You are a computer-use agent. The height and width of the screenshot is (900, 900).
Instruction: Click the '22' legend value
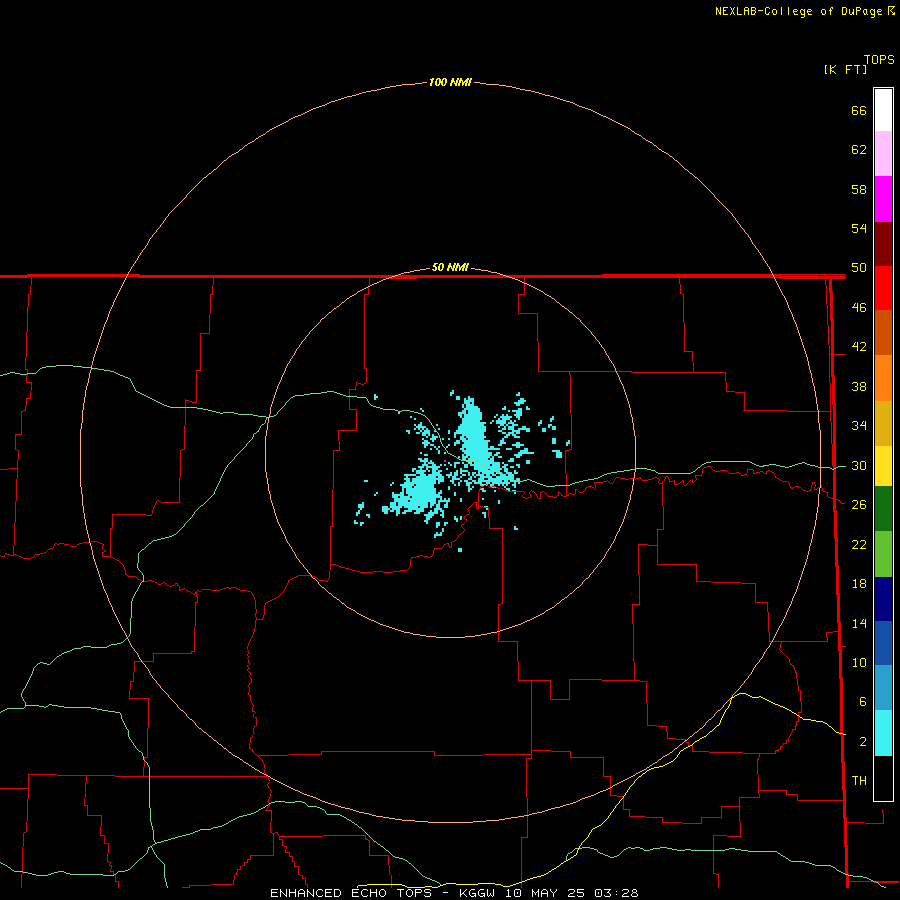pyautogui.click(x=859, y=545)
